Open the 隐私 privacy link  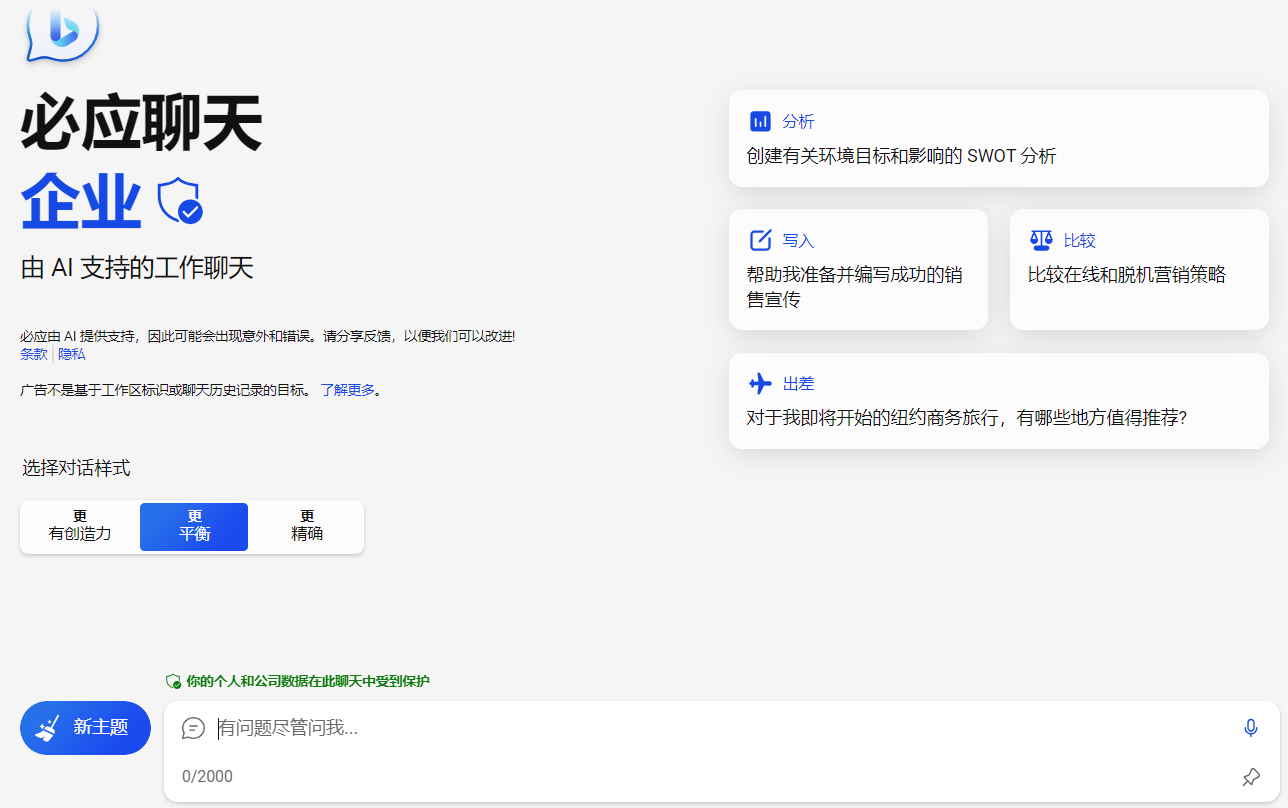(71, 354)
